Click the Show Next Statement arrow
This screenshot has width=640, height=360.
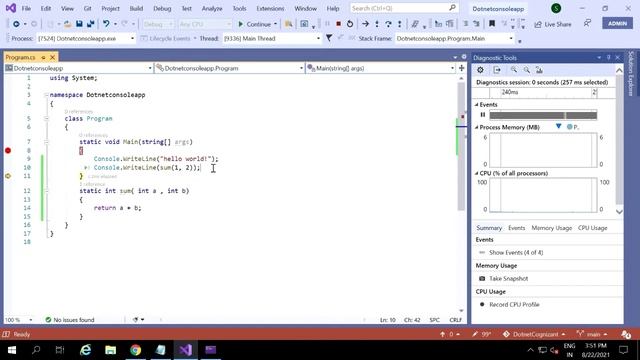coord(365,24)
